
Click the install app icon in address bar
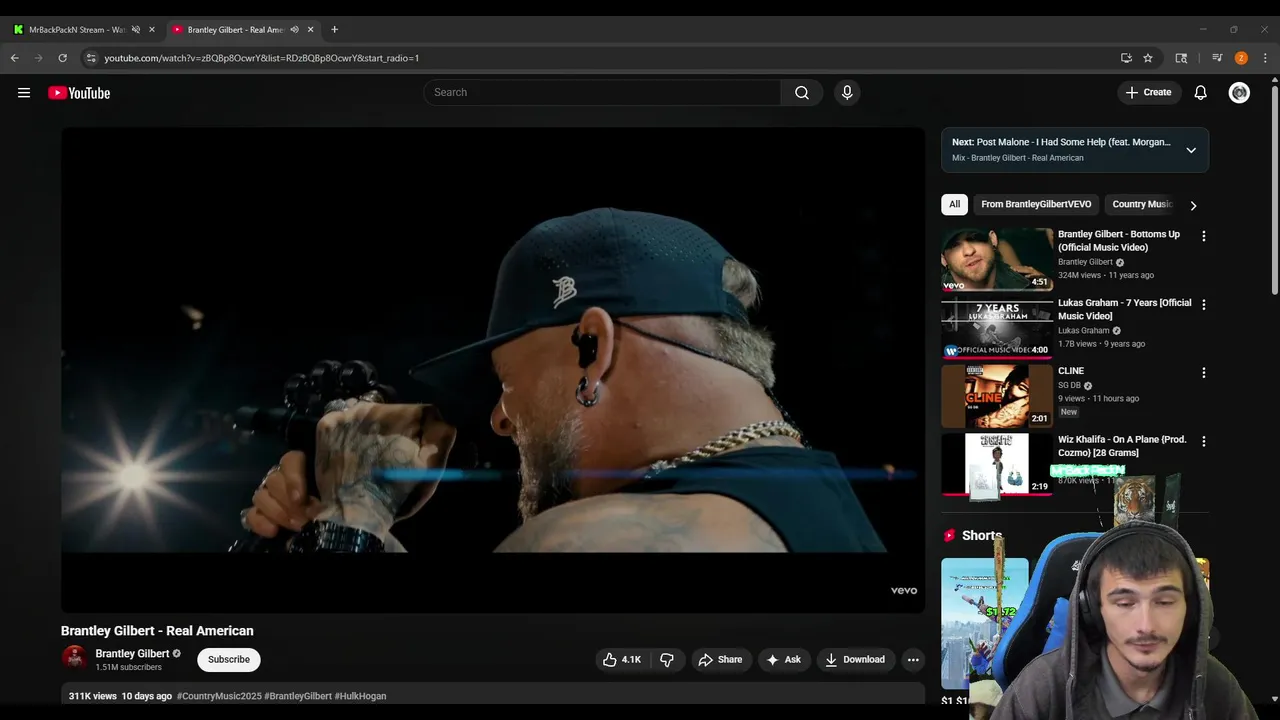click(1126, 58)
